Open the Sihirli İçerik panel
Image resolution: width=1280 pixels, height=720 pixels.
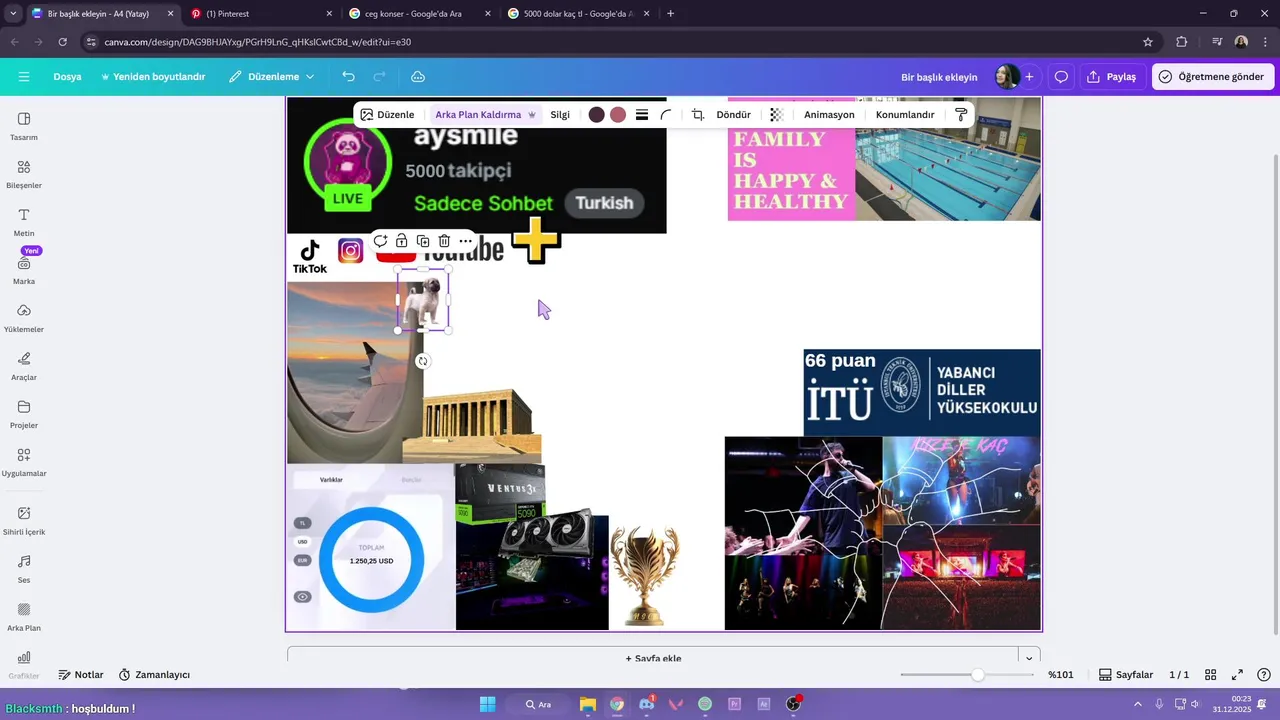click(24, 520)
